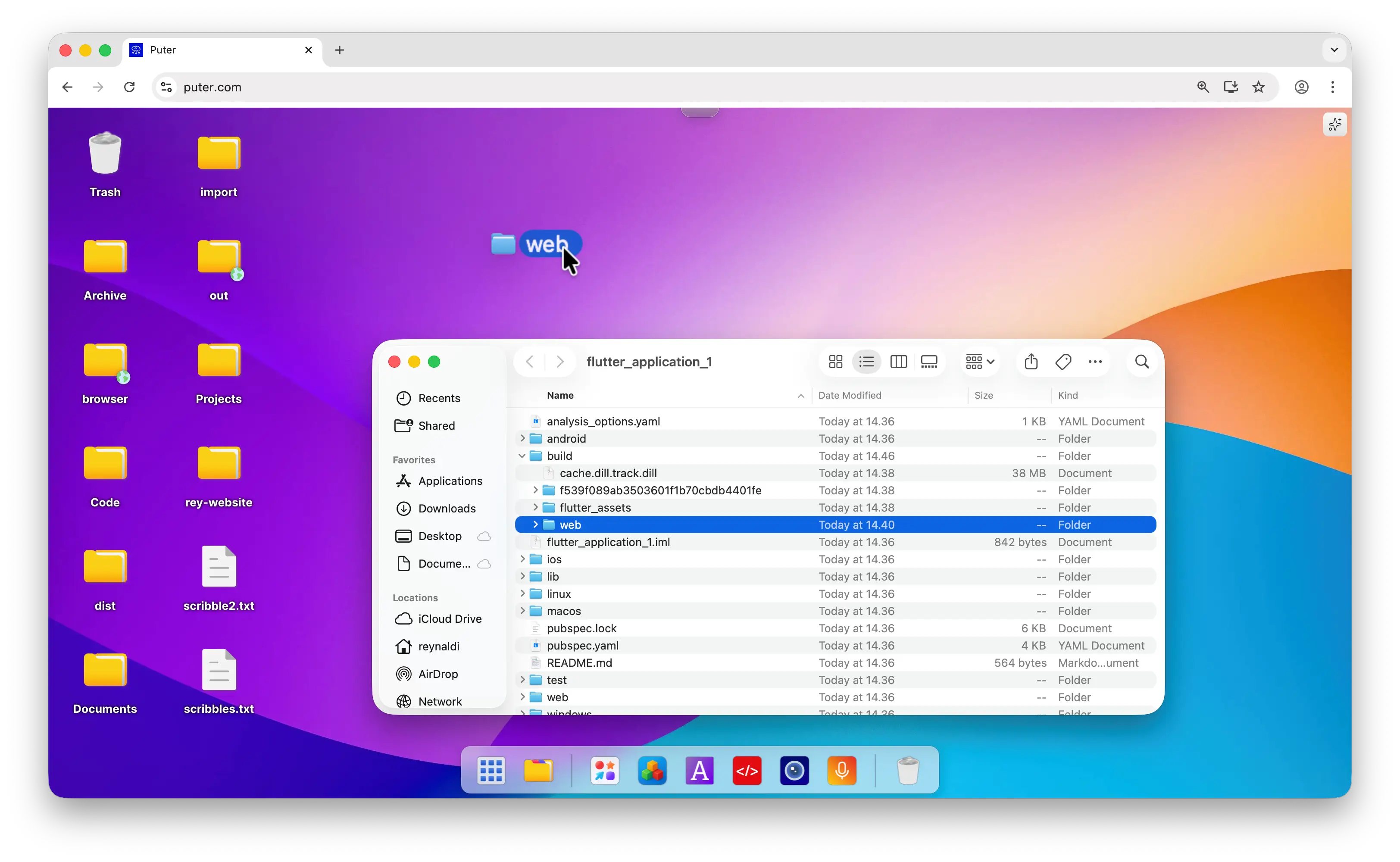Expand the android folder
This screenshot has width=1400, height=862.
click(x=522, y=438)
